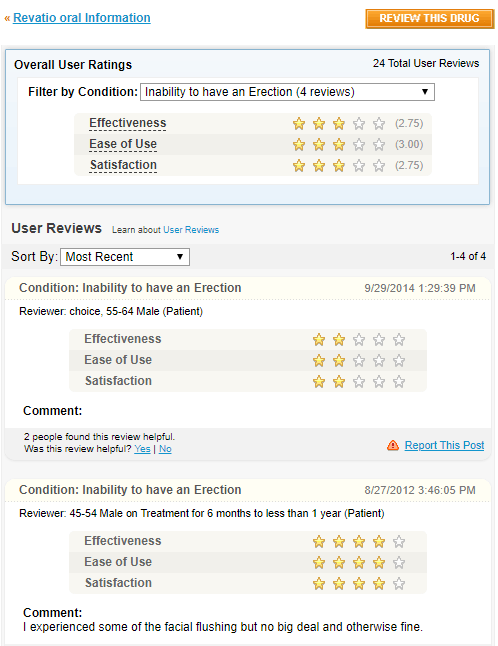Viewport: 498px width, 646px height.
Task: Click first star in overall Effectiveness rating
Action: pos(299,124)
